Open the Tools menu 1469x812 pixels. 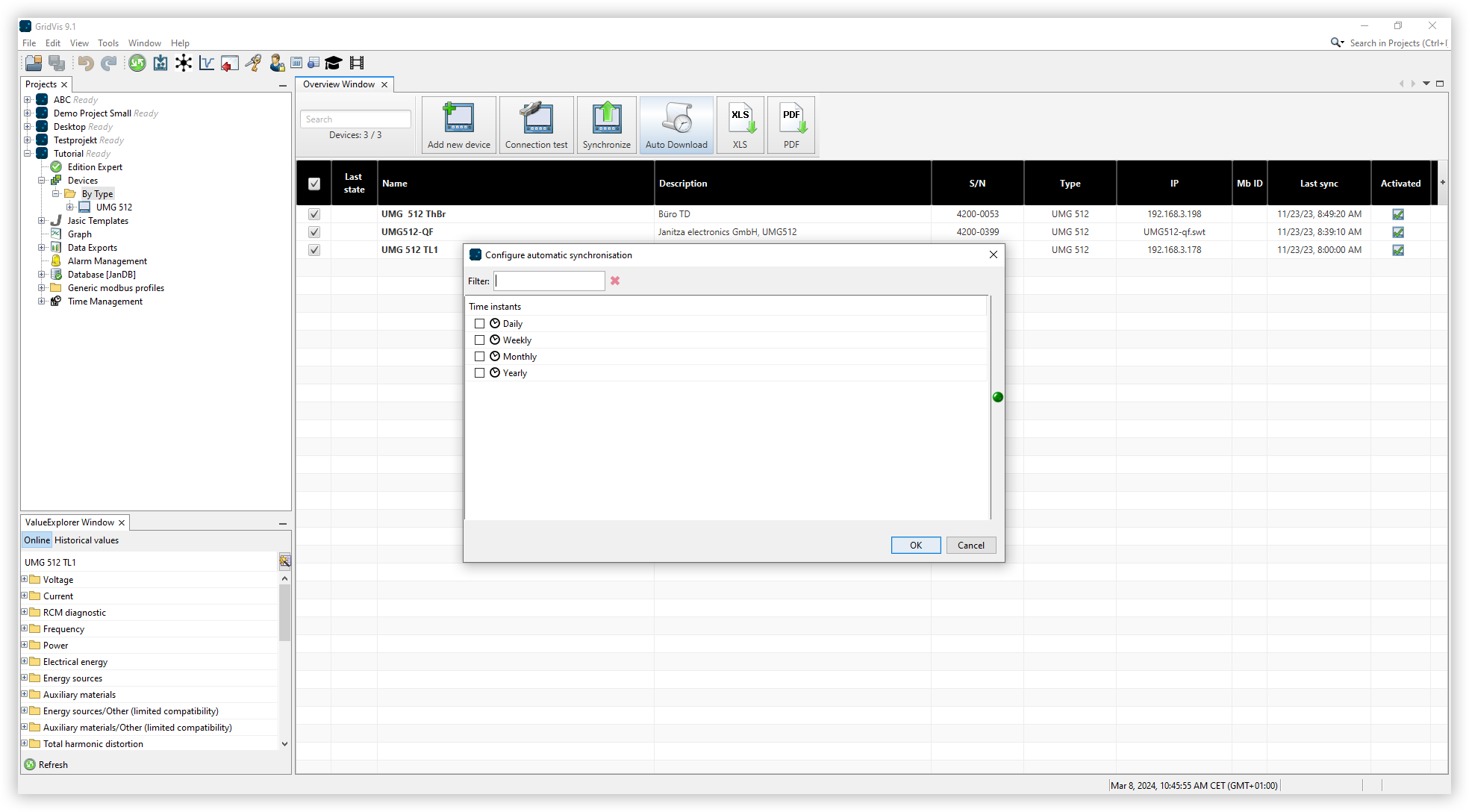(x=108, y=43)
